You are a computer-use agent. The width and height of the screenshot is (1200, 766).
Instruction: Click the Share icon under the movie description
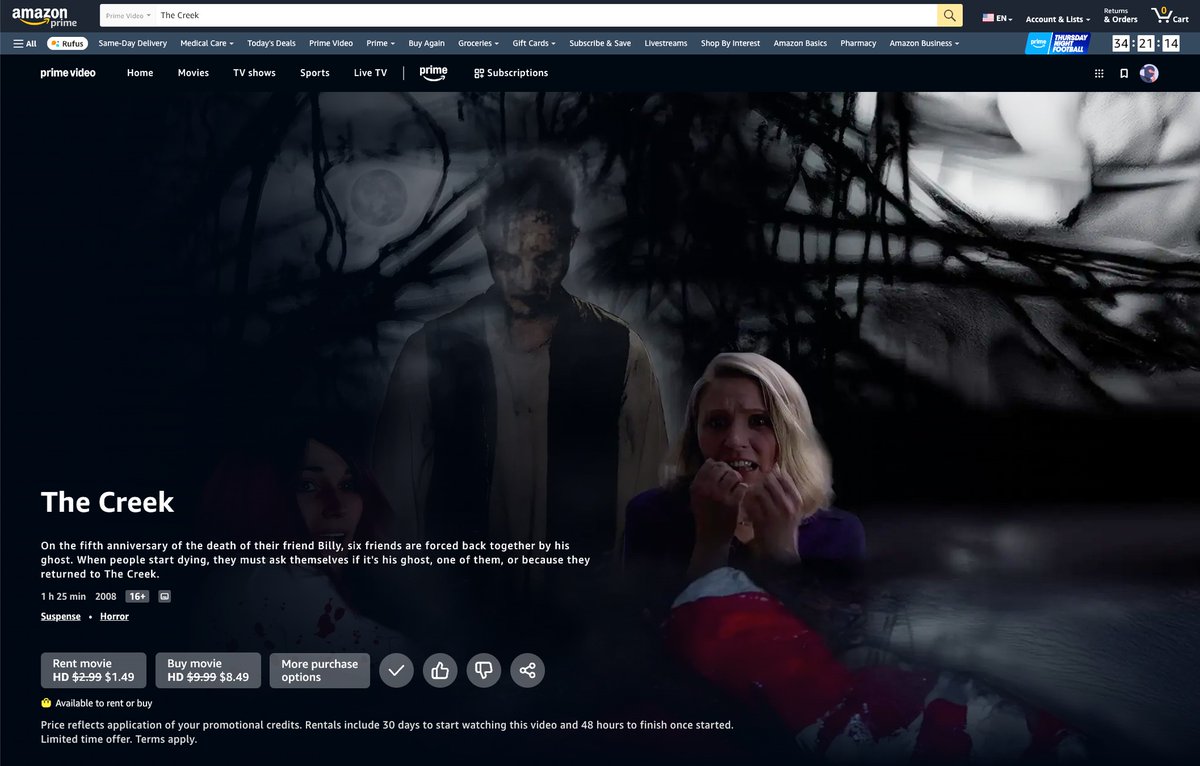[x=527, y=670]
